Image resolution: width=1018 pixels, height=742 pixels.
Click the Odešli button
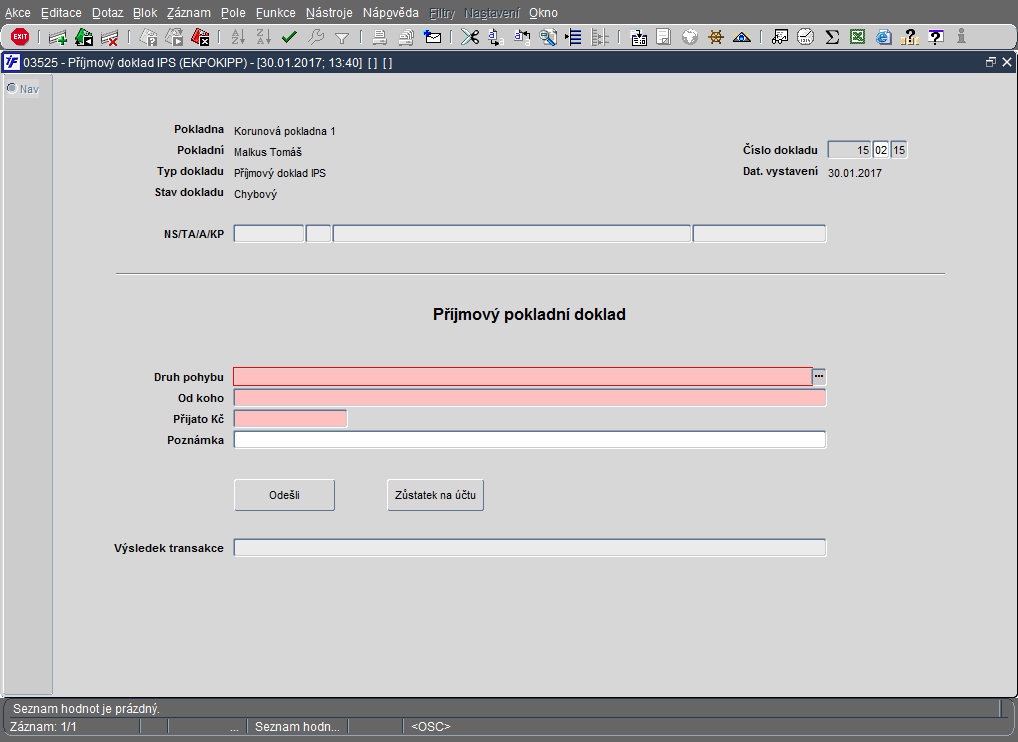pos(284,495)
